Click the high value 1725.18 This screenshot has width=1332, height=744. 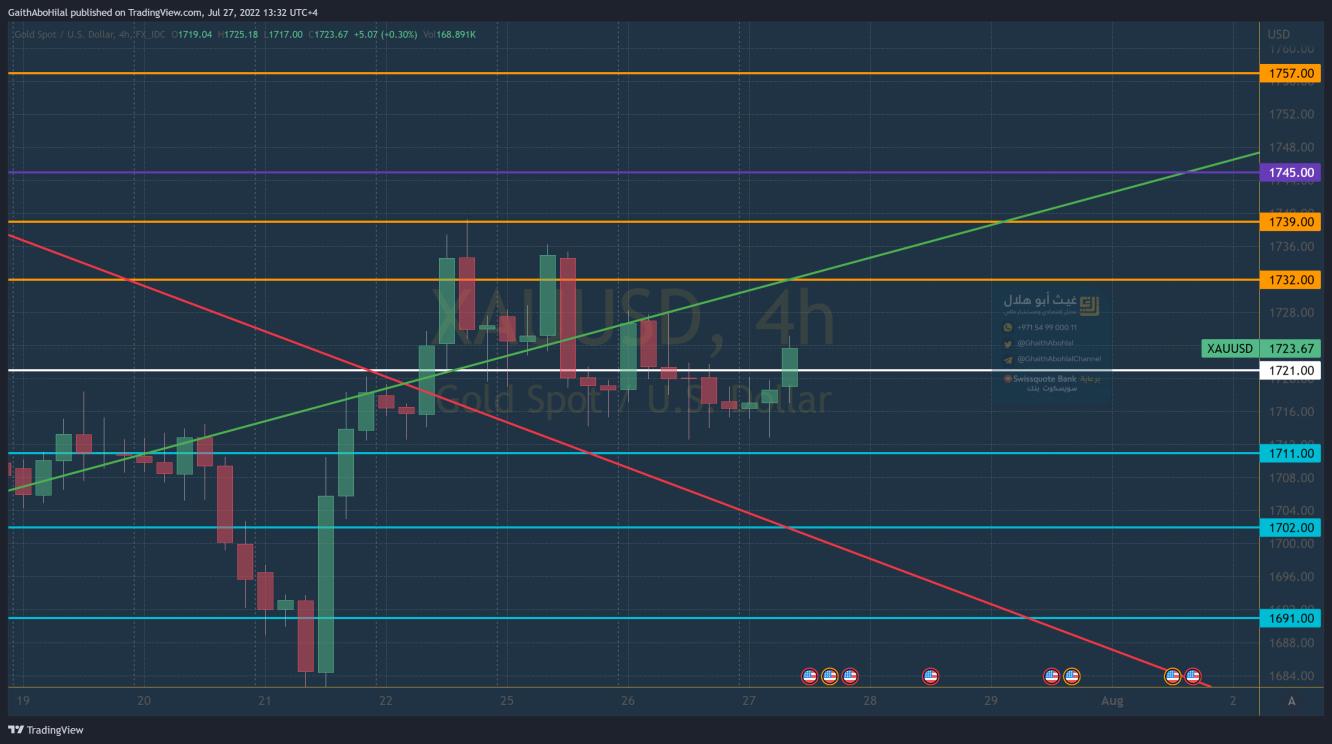[243, 35]
